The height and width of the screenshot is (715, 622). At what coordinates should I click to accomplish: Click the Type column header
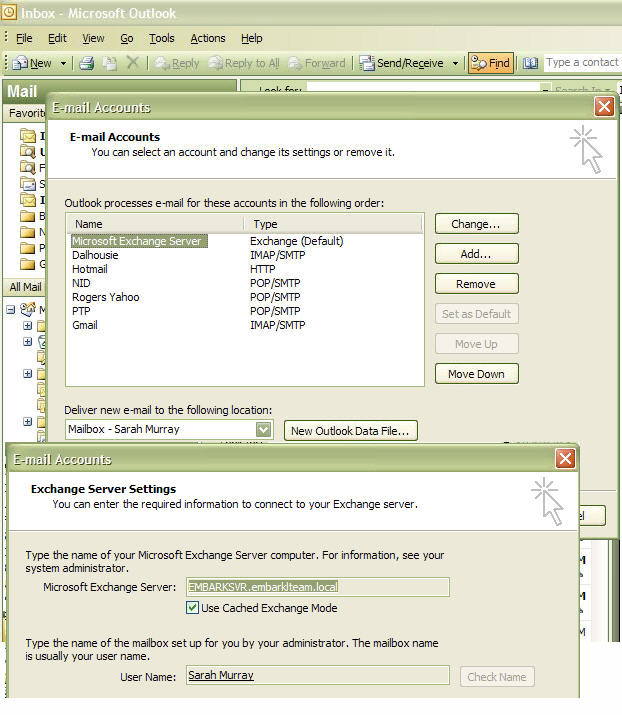point(334,224)
